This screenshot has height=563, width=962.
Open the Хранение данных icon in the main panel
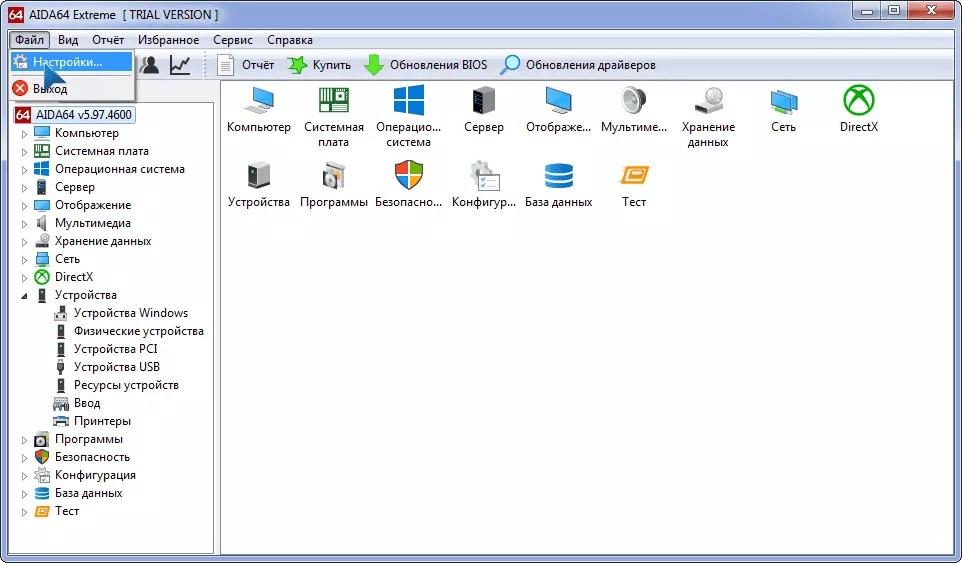click(708, 117)
